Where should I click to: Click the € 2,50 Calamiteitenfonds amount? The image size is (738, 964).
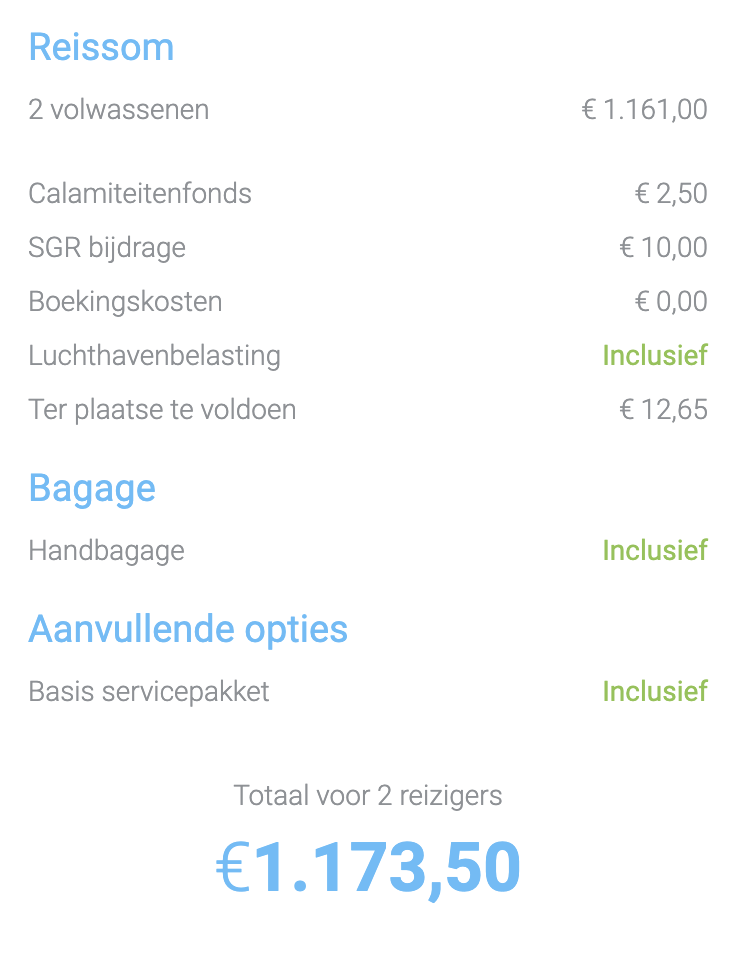tap(671, 194)
